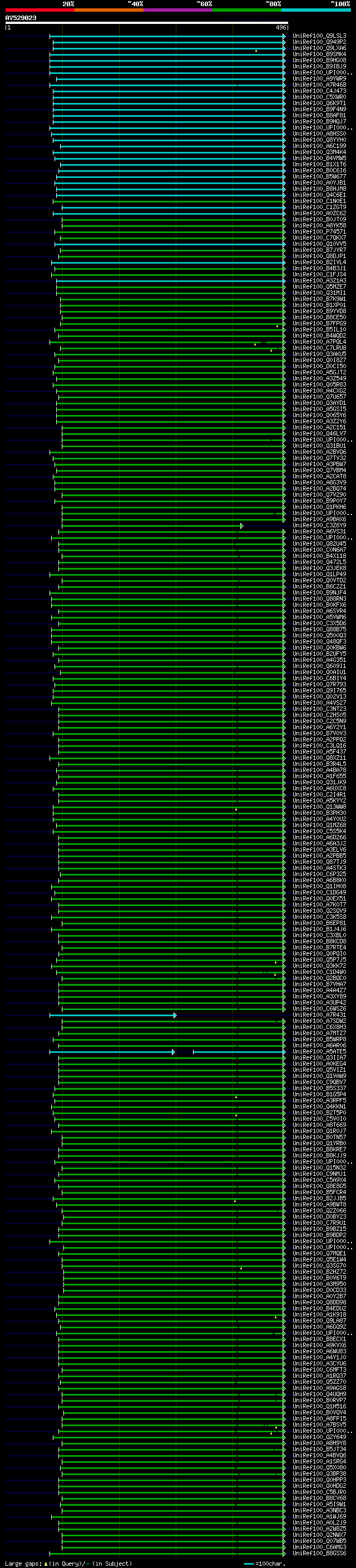Click label UniRef100_B2JJB5
Screen dimensions: 356x1568
pyautogui.click(x=319, y=1199)
